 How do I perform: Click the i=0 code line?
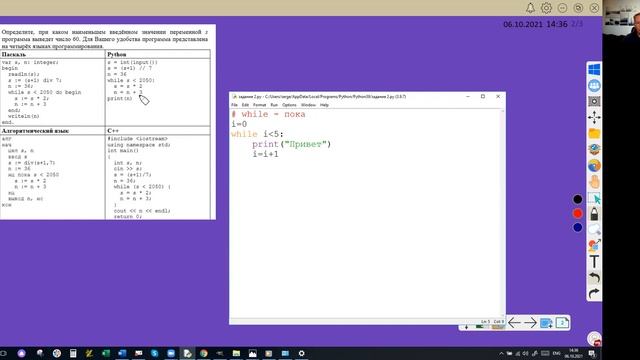pyautogui.click(x=239, y=124)
